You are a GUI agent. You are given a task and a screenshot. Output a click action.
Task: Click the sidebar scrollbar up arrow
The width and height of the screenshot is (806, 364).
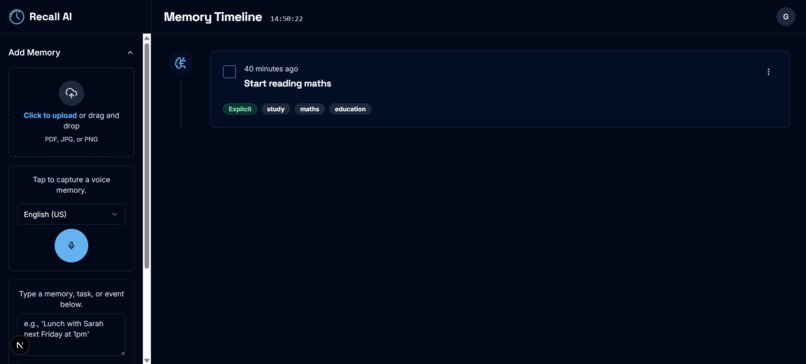click(147, 38)
